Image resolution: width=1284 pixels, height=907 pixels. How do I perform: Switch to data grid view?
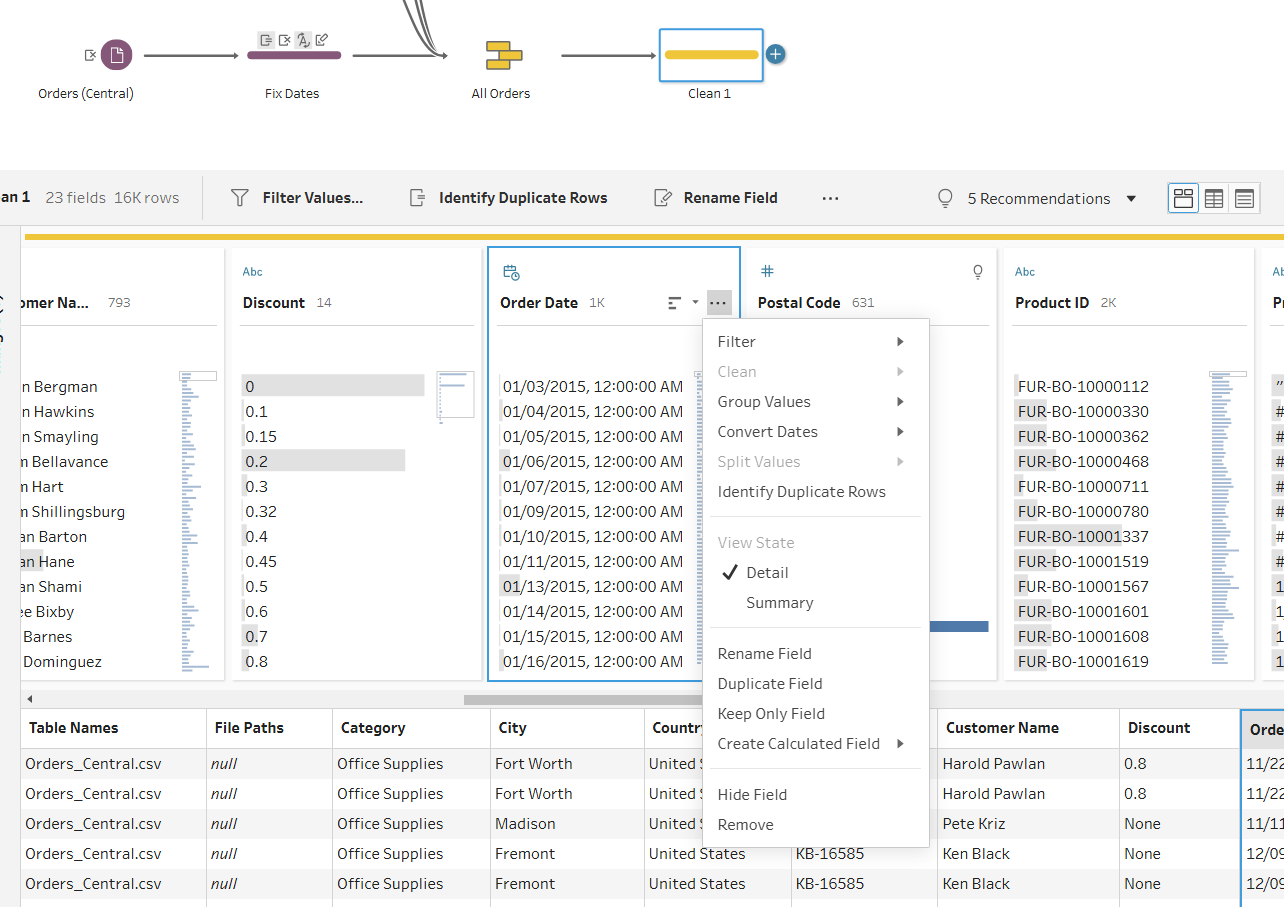1214,198
